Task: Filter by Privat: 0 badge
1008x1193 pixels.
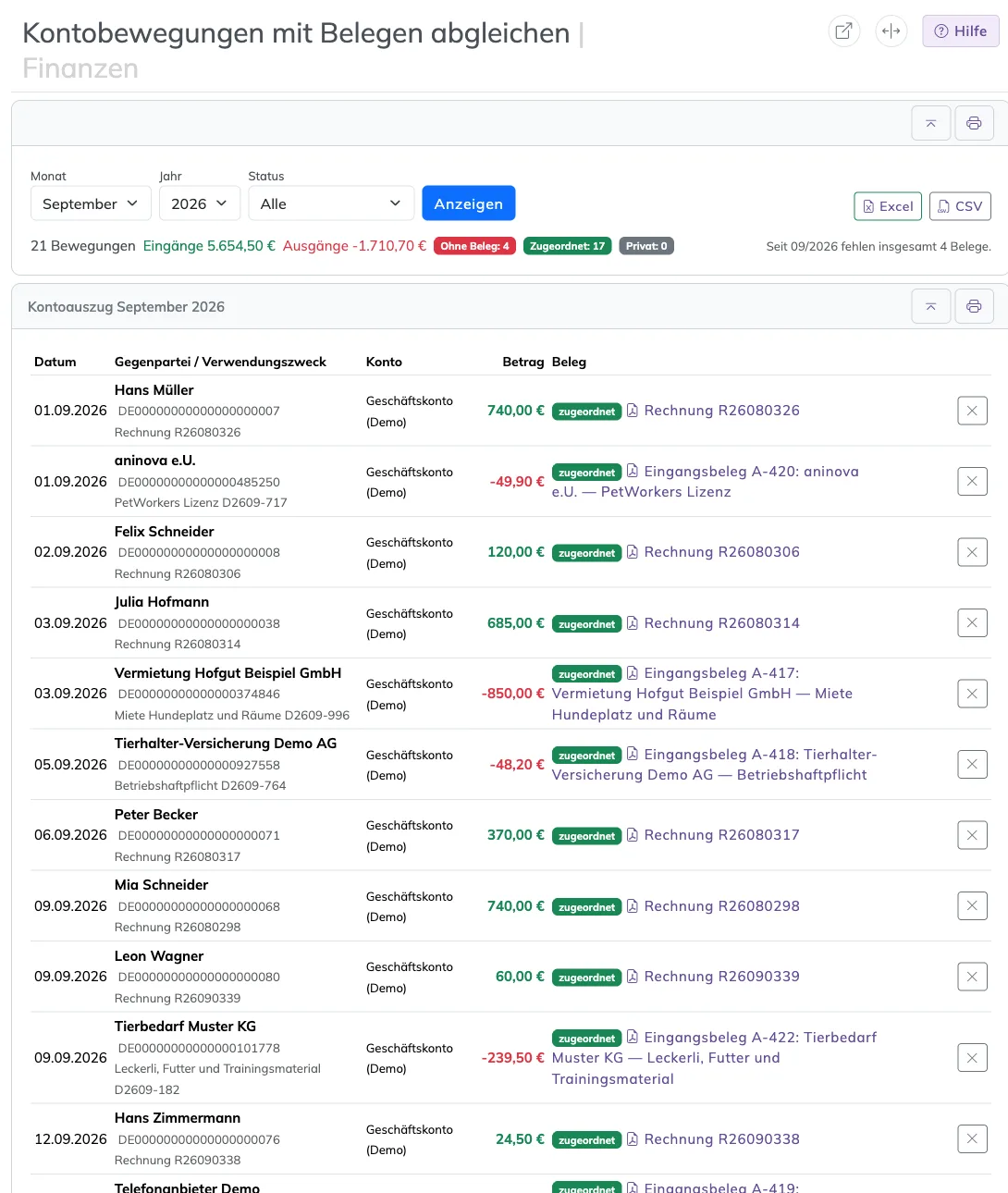Action: tap(646, 246)
